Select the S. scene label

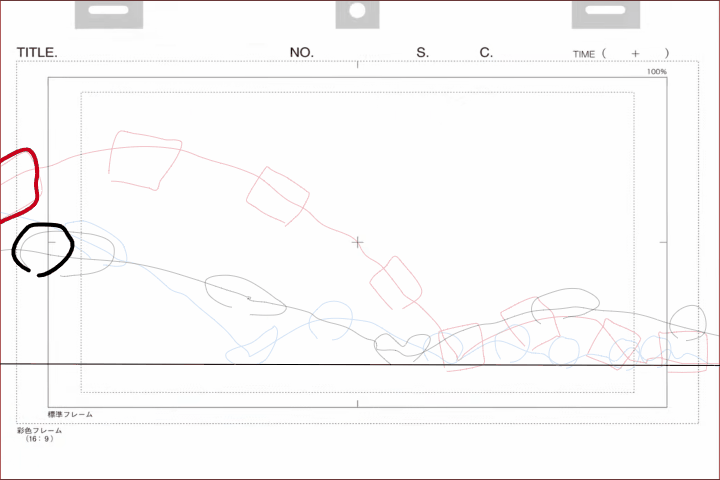tap(423, 53)
